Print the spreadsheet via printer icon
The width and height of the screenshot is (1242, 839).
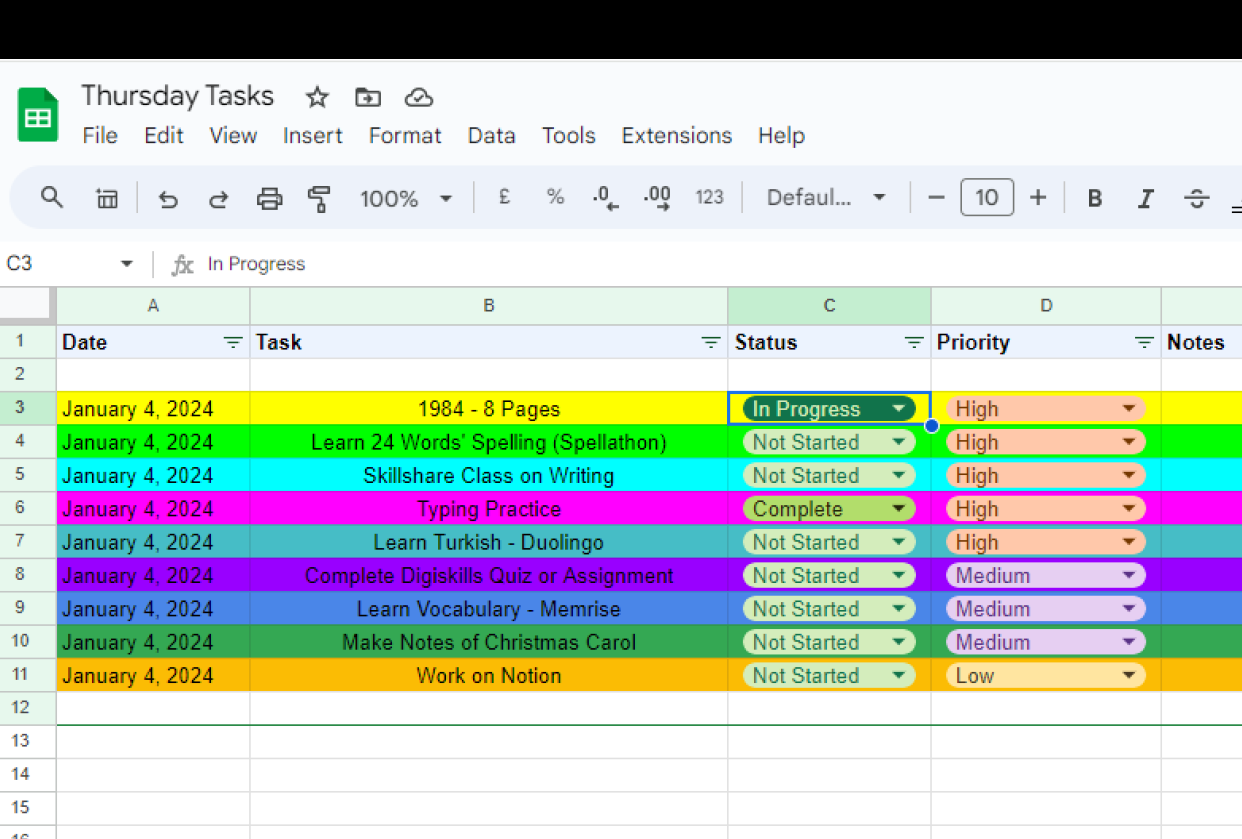pos(269,199)
